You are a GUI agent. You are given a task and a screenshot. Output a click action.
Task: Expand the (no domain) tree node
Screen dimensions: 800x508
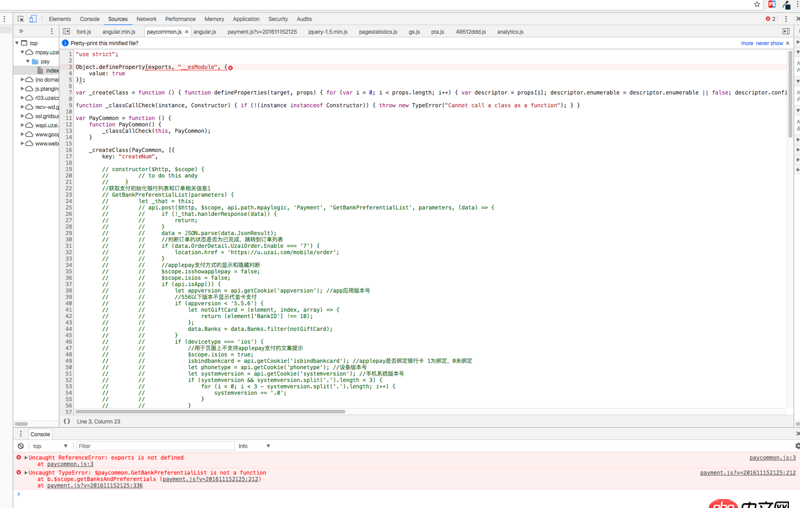[x=22, y=80]
